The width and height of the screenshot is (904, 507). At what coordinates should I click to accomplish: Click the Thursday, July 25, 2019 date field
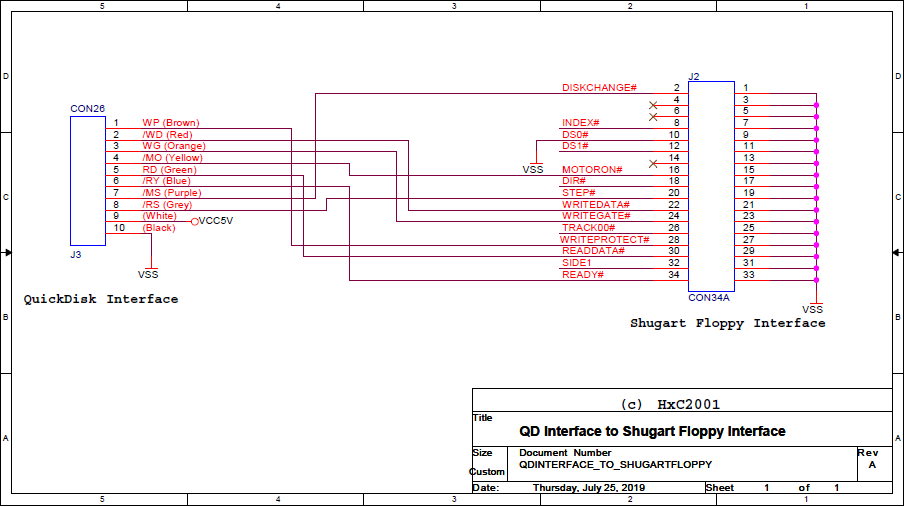(x=589, y=488)
